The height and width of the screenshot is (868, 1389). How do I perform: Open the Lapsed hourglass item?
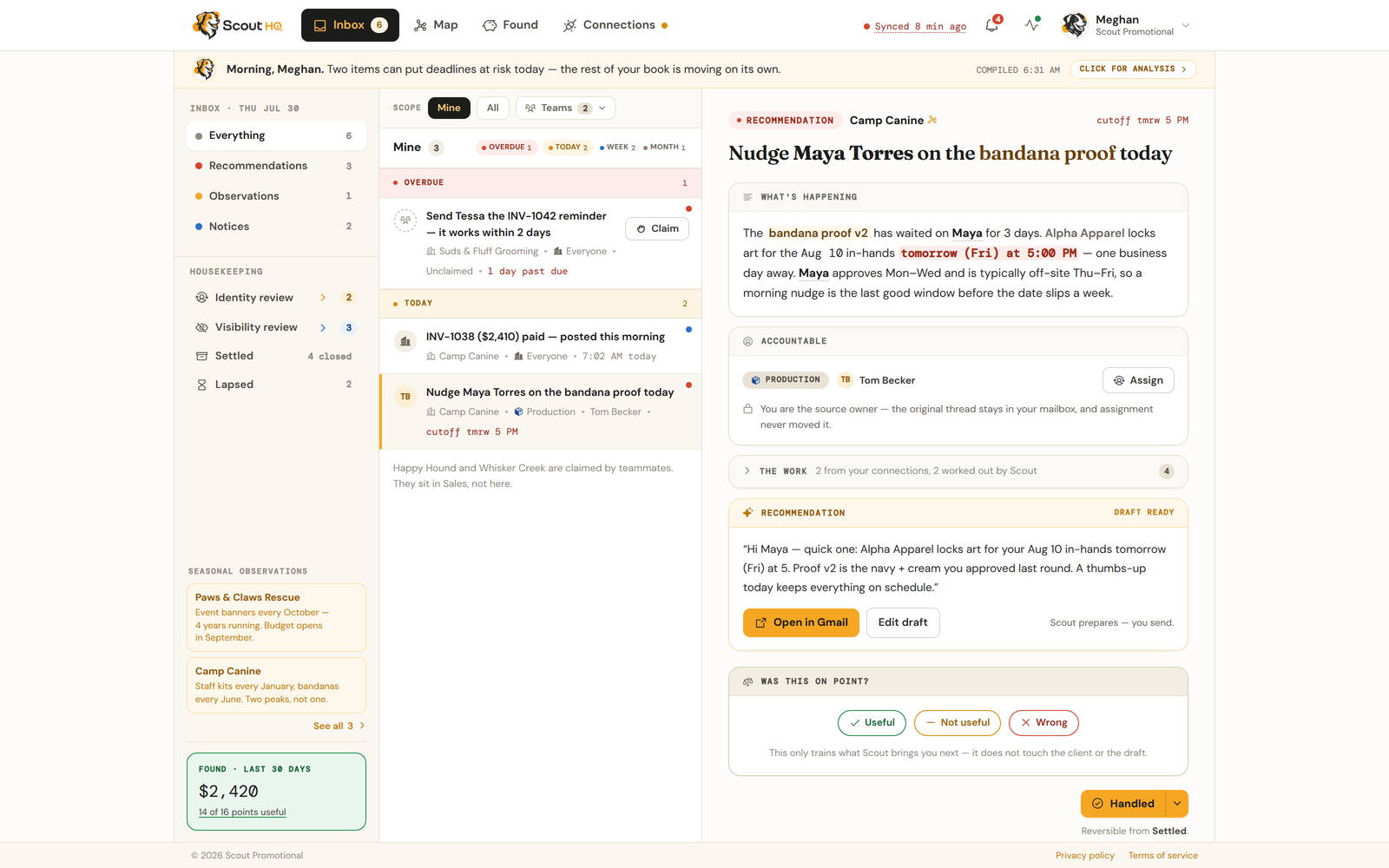click(x=276, y=385)
